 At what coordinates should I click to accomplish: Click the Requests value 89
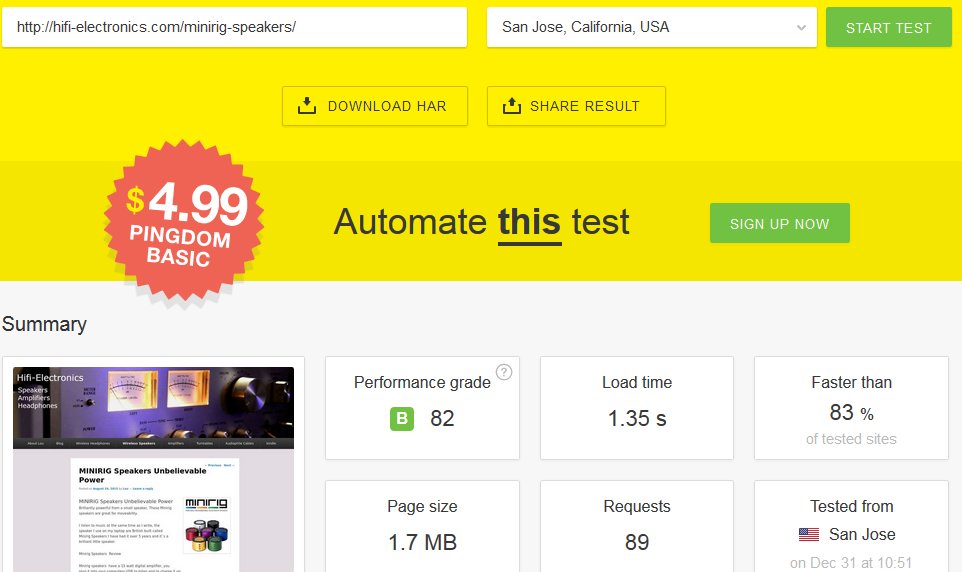point(637,543)
